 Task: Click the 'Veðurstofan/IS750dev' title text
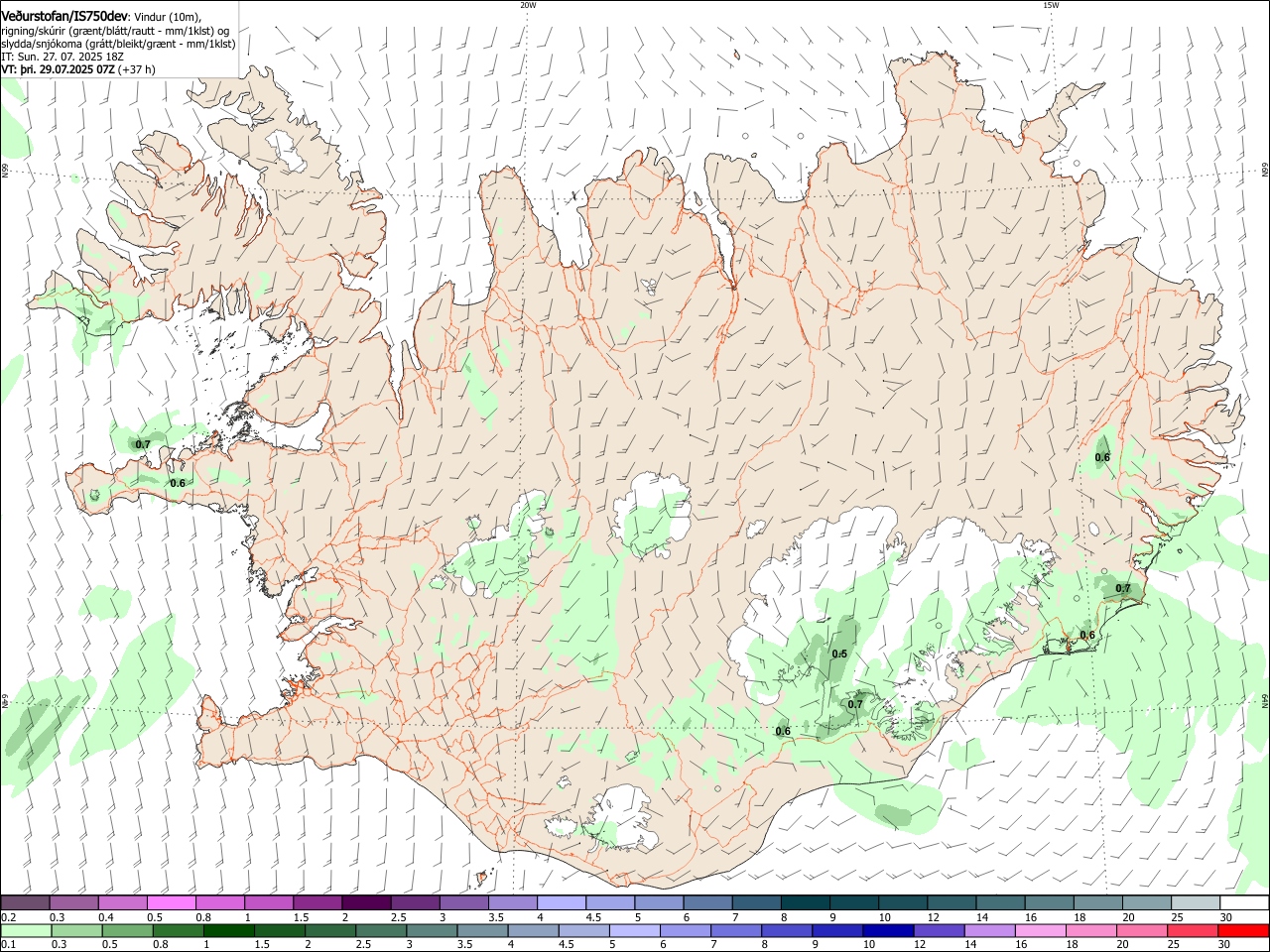point(64,17)
